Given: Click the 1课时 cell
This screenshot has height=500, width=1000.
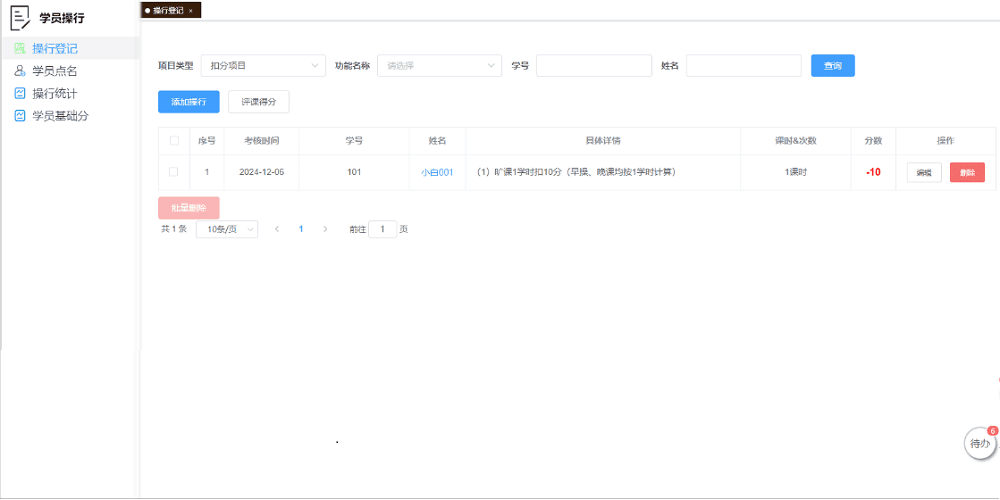Looking at the screenshot, I should tap(795, 172).
